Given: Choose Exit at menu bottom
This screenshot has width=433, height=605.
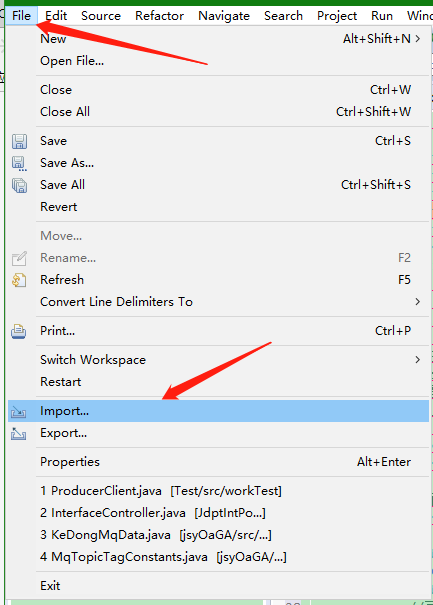Looking at the screenshot, I should point(218,586).
